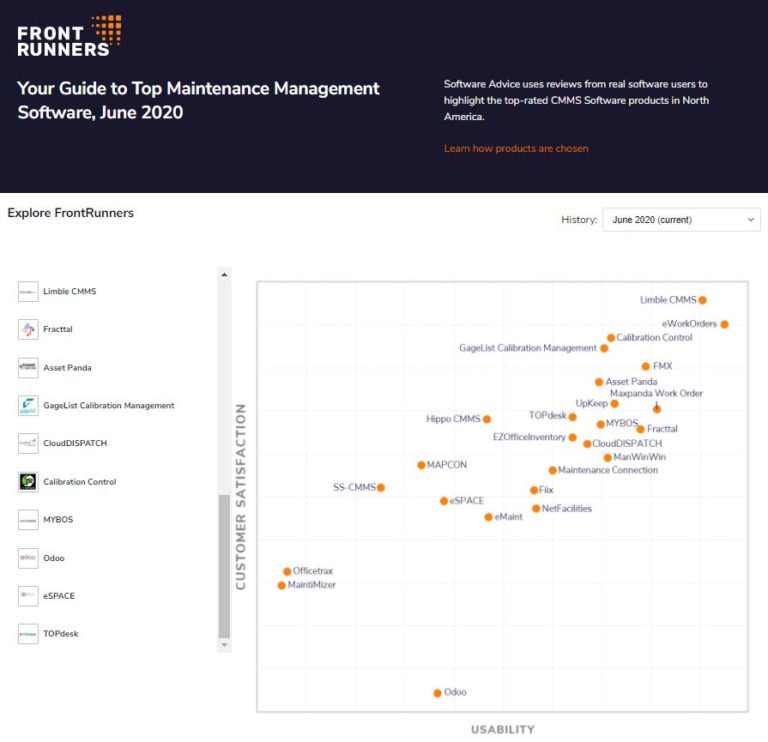Click the TOPdesk name in product list
Viewport: 768px width, 742px height.
click(61, 634)
